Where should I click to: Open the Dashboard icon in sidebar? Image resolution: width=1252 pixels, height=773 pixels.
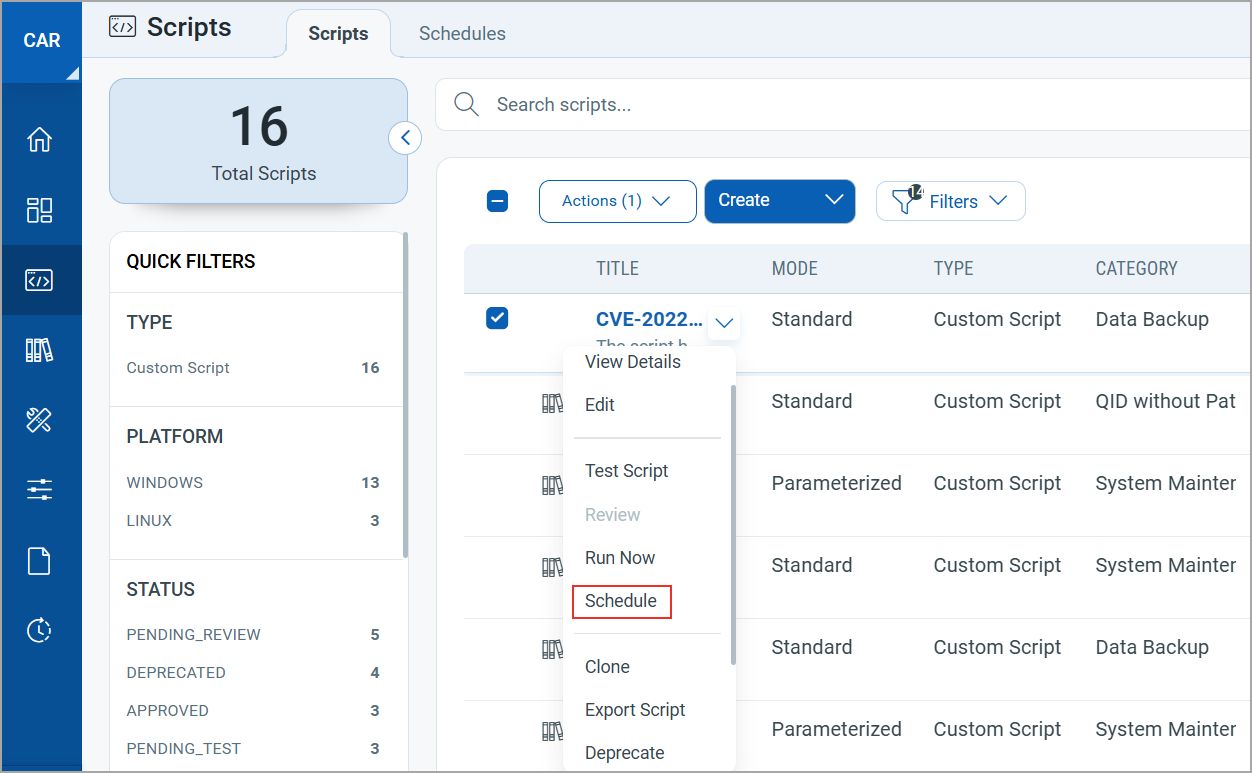pos(39,210)
